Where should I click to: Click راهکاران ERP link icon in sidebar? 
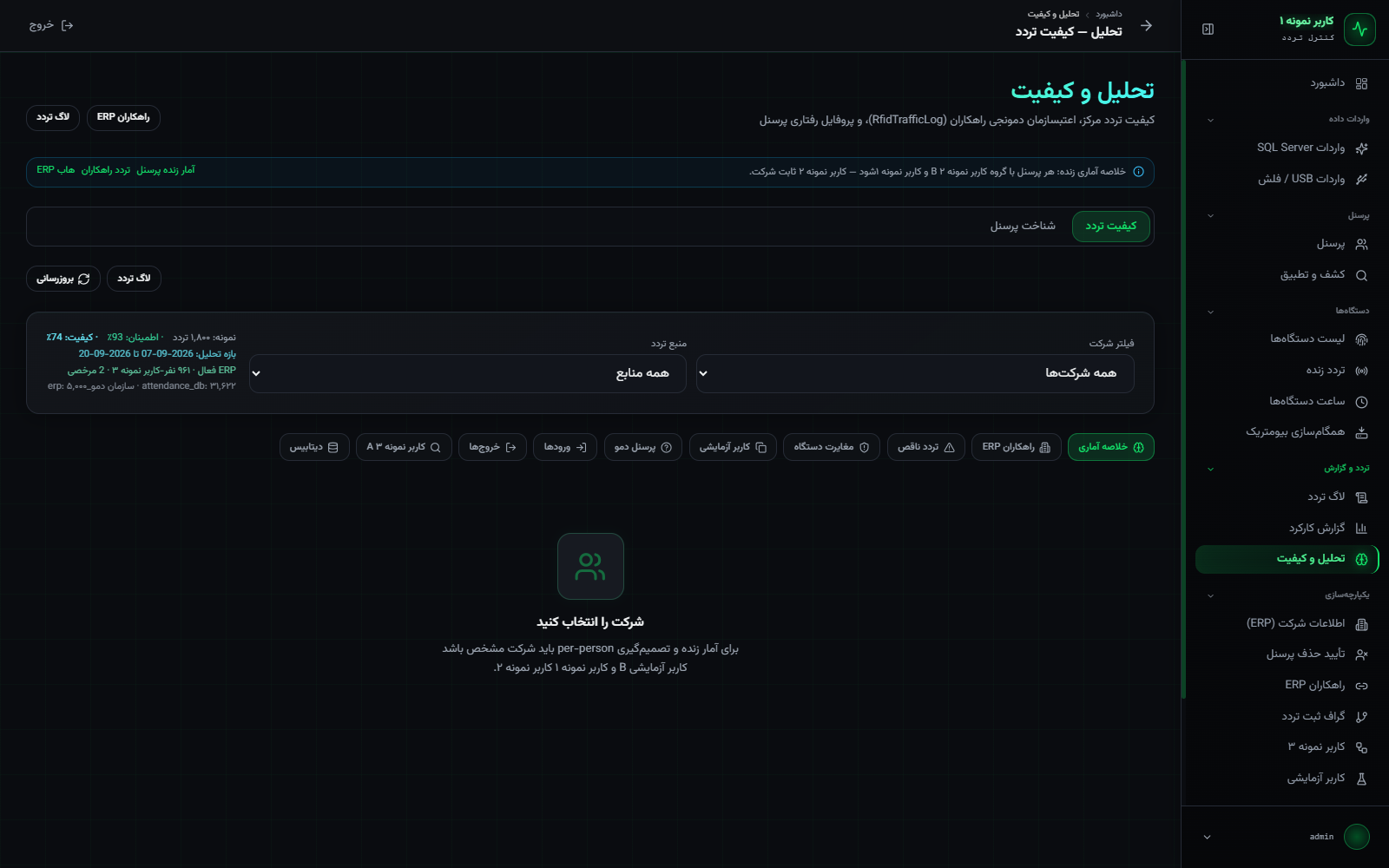[1361, 686]
